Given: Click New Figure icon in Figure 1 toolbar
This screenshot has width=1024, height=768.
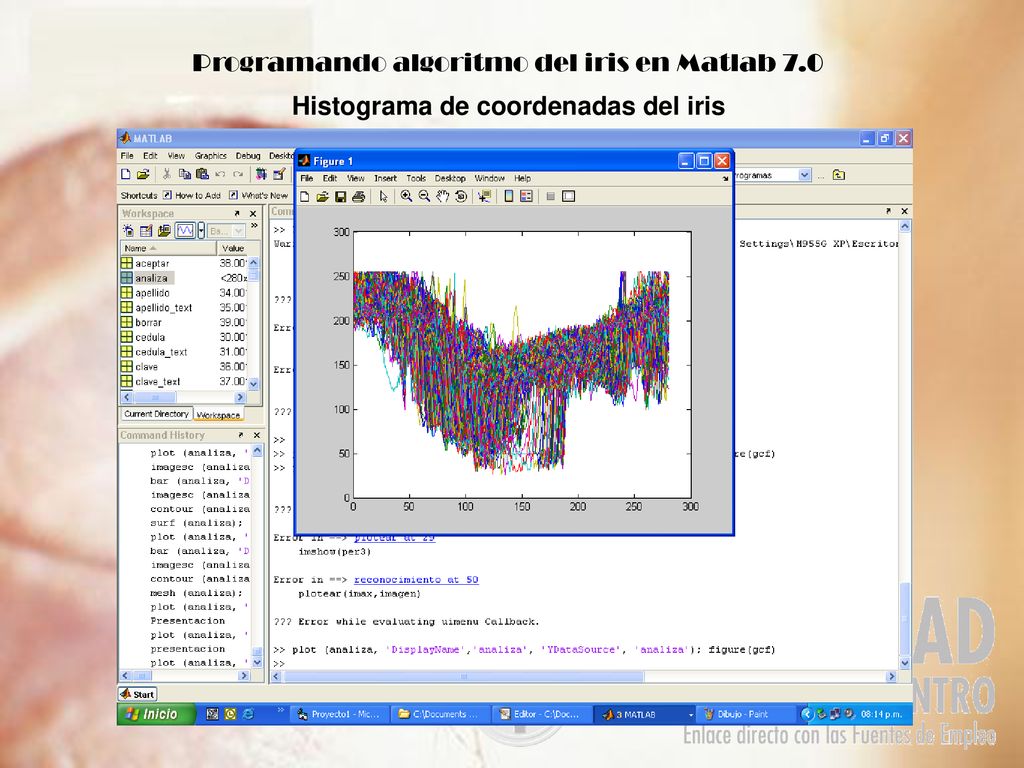Looking at the screenshot, I should pyautogui.click(x=304, y=197).
